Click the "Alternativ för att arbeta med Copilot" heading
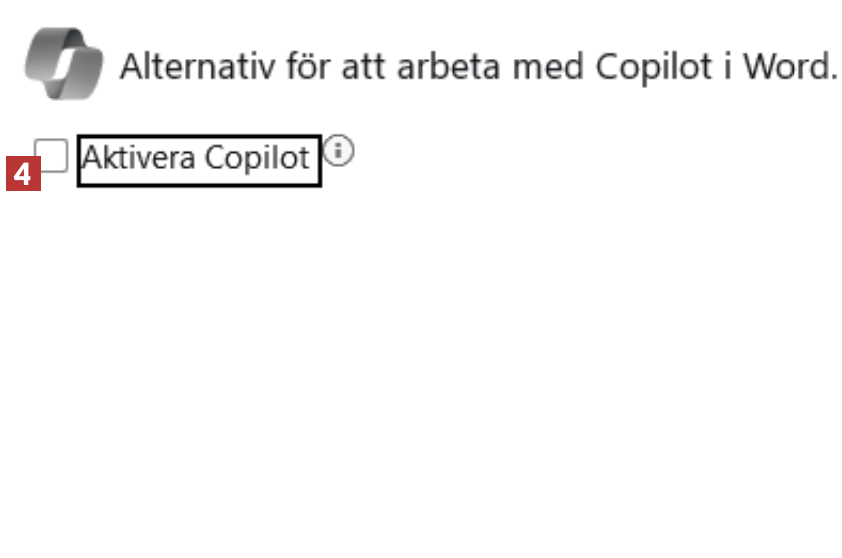Image resolution: width=842 pixels, height=558 pixels. [478, 67]
